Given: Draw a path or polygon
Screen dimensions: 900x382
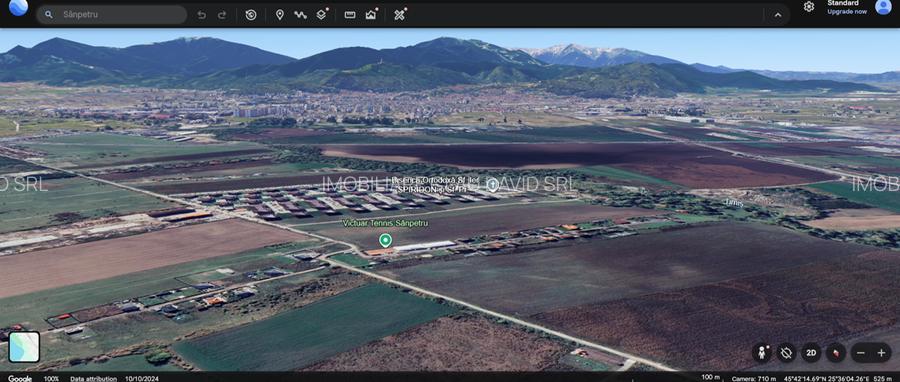Looking at the screenshot, I should pyautogui.click(x=300, y=15).
